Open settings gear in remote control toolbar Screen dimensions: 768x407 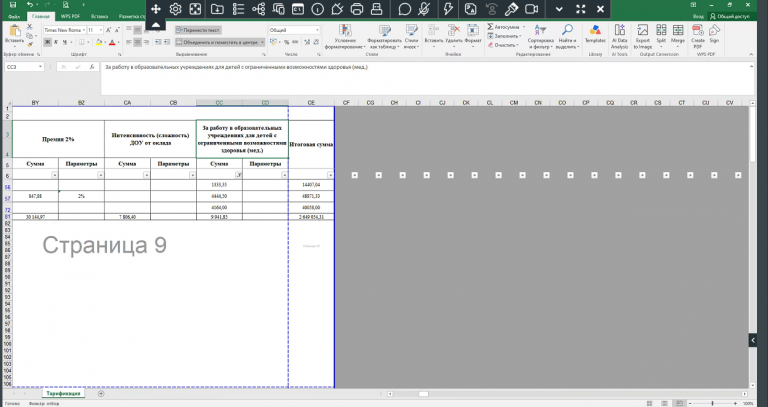(x=175, y=9)
